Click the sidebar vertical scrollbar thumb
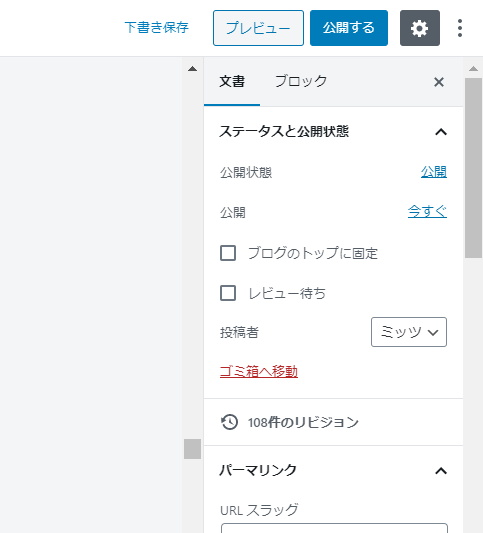This screenshot has width=483, height=533. 473,168
